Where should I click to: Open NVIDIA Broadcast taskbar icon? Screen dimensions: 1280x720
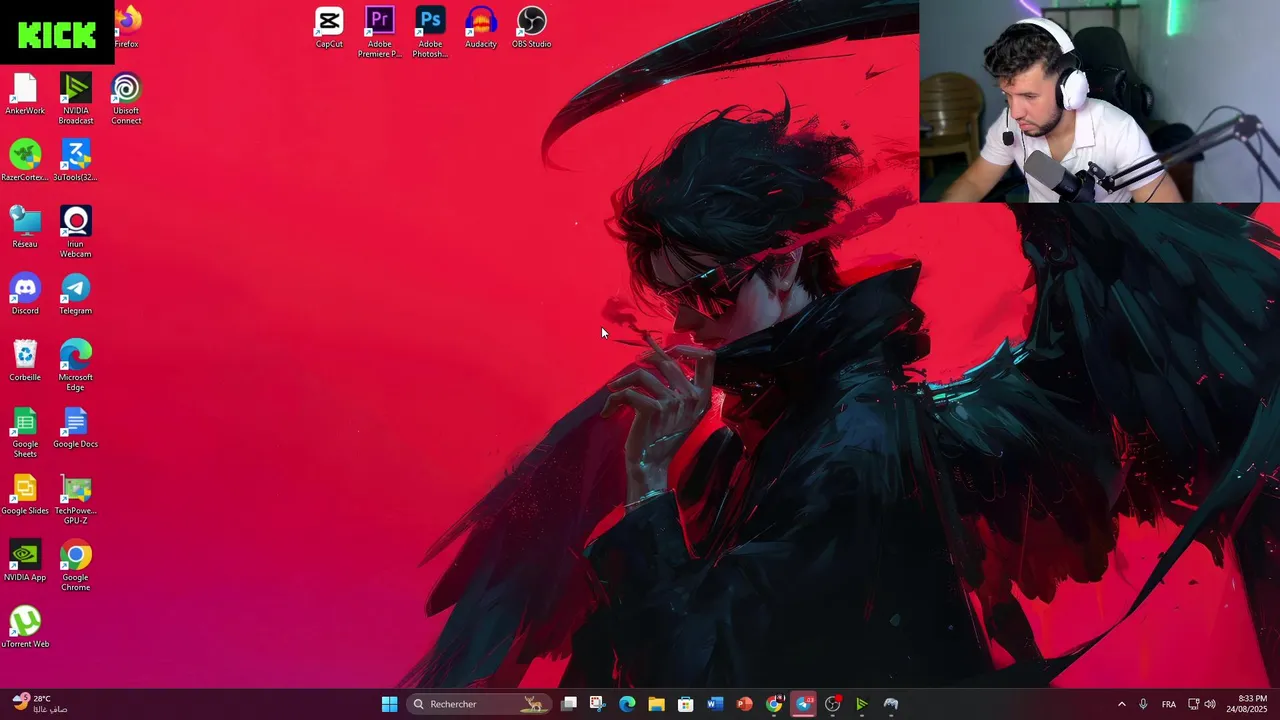(862, 704)
